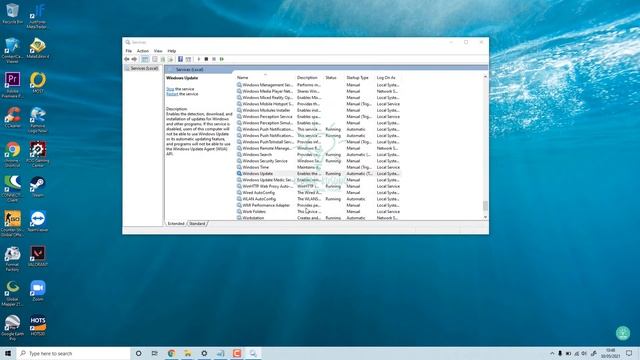This screenshot has height=360, width=640.
Task: Select the Wired AutoConfig service row
Action: (x=318, y=193)
